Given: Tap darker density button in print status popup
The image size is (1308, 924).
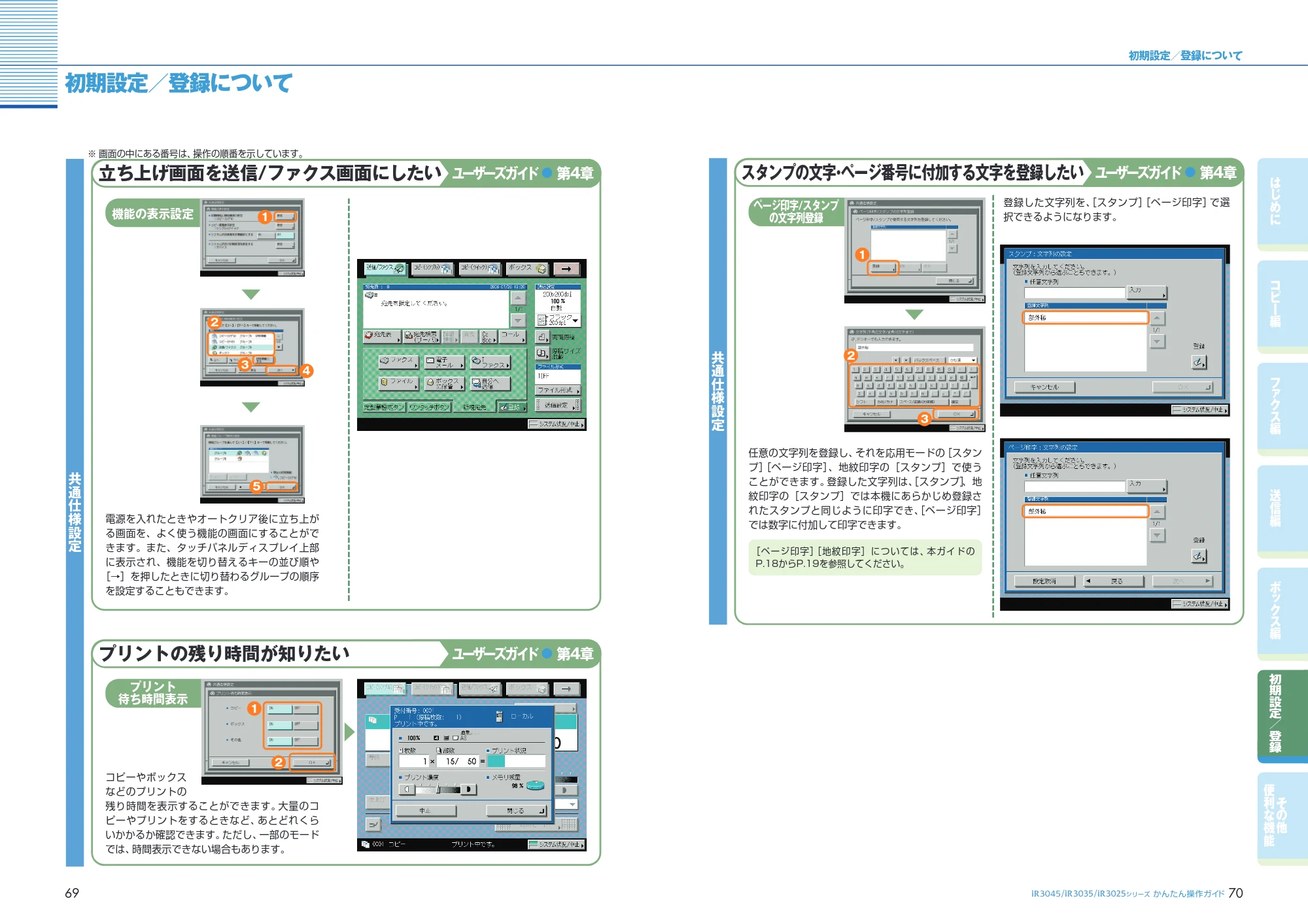Looking at the screenshot, I should pyautogui.click(x=469, y=790).
